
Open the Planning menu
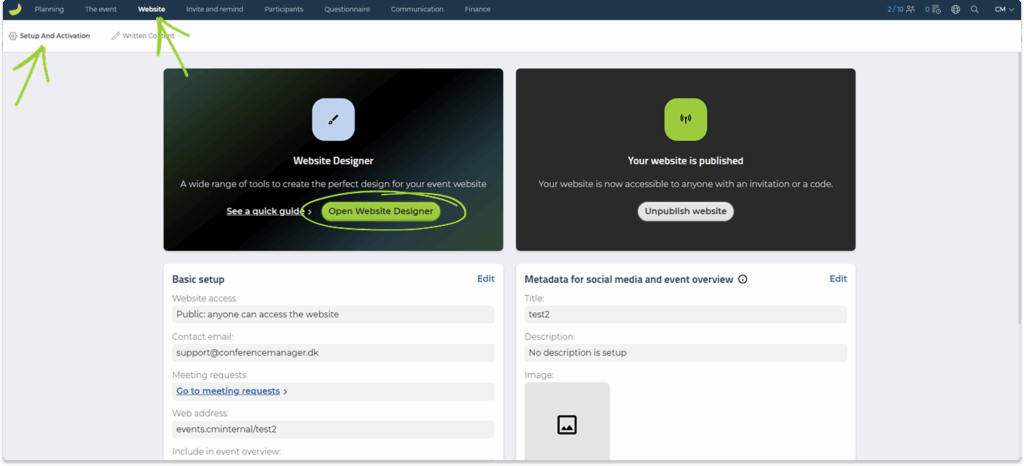49,9
